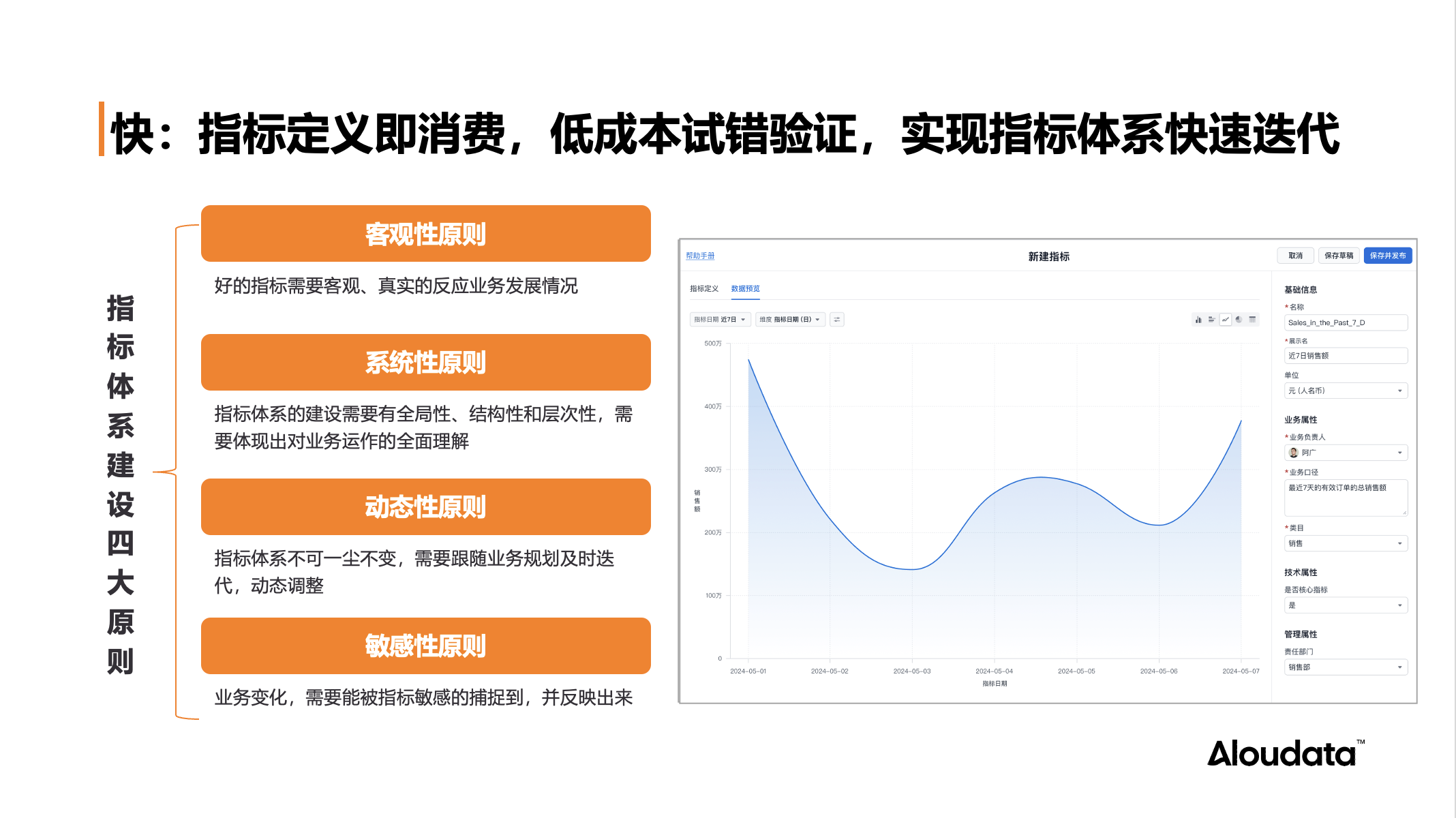
Task: Select the horizontal bar chart icon
Action: 1212,320
